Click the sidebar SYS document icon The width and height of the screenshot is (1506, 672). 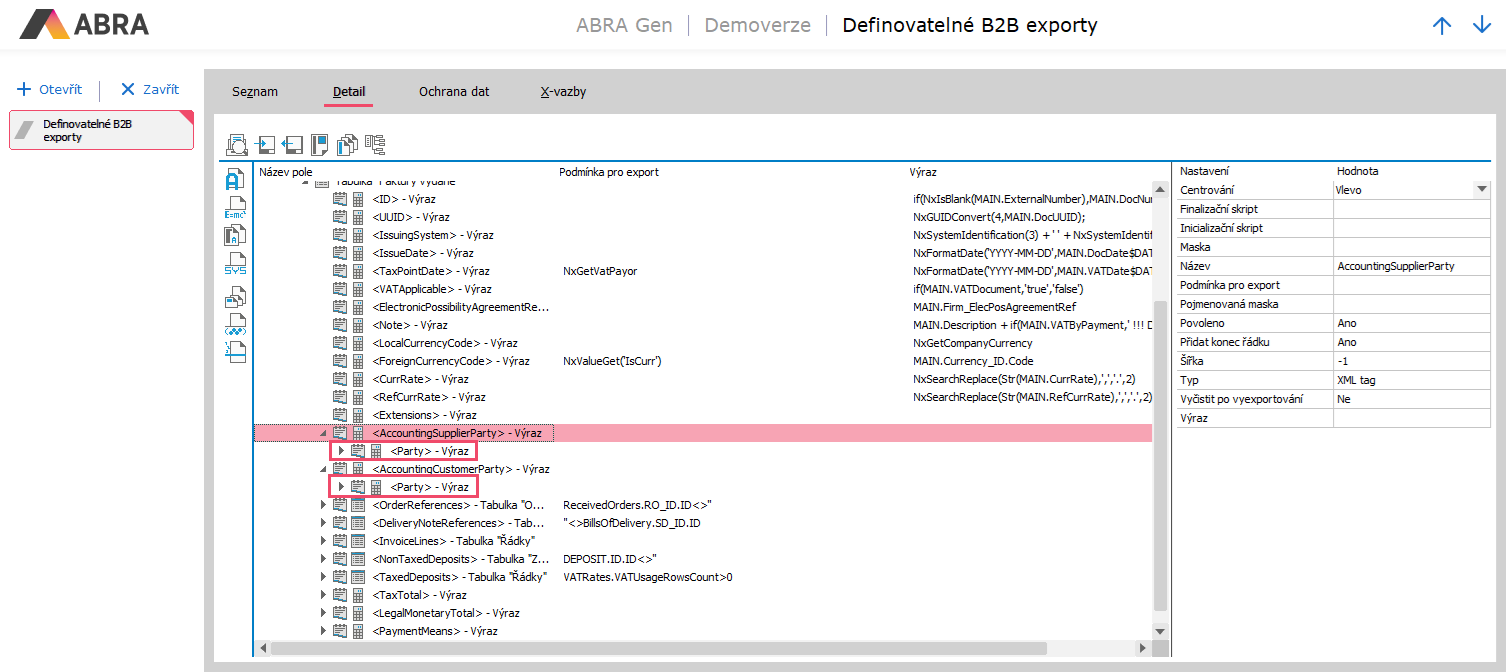[x=235, y=264]
